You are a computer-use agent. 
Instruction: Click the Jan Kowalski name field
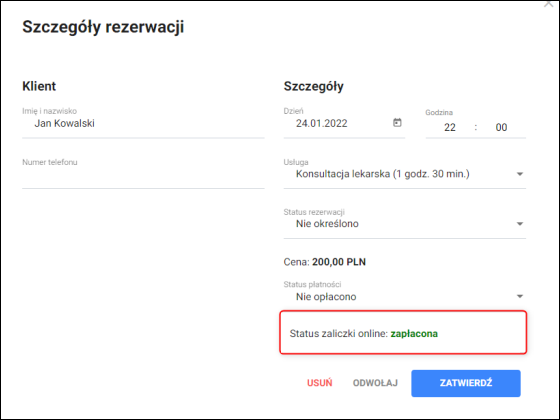(x=143, y=123)
